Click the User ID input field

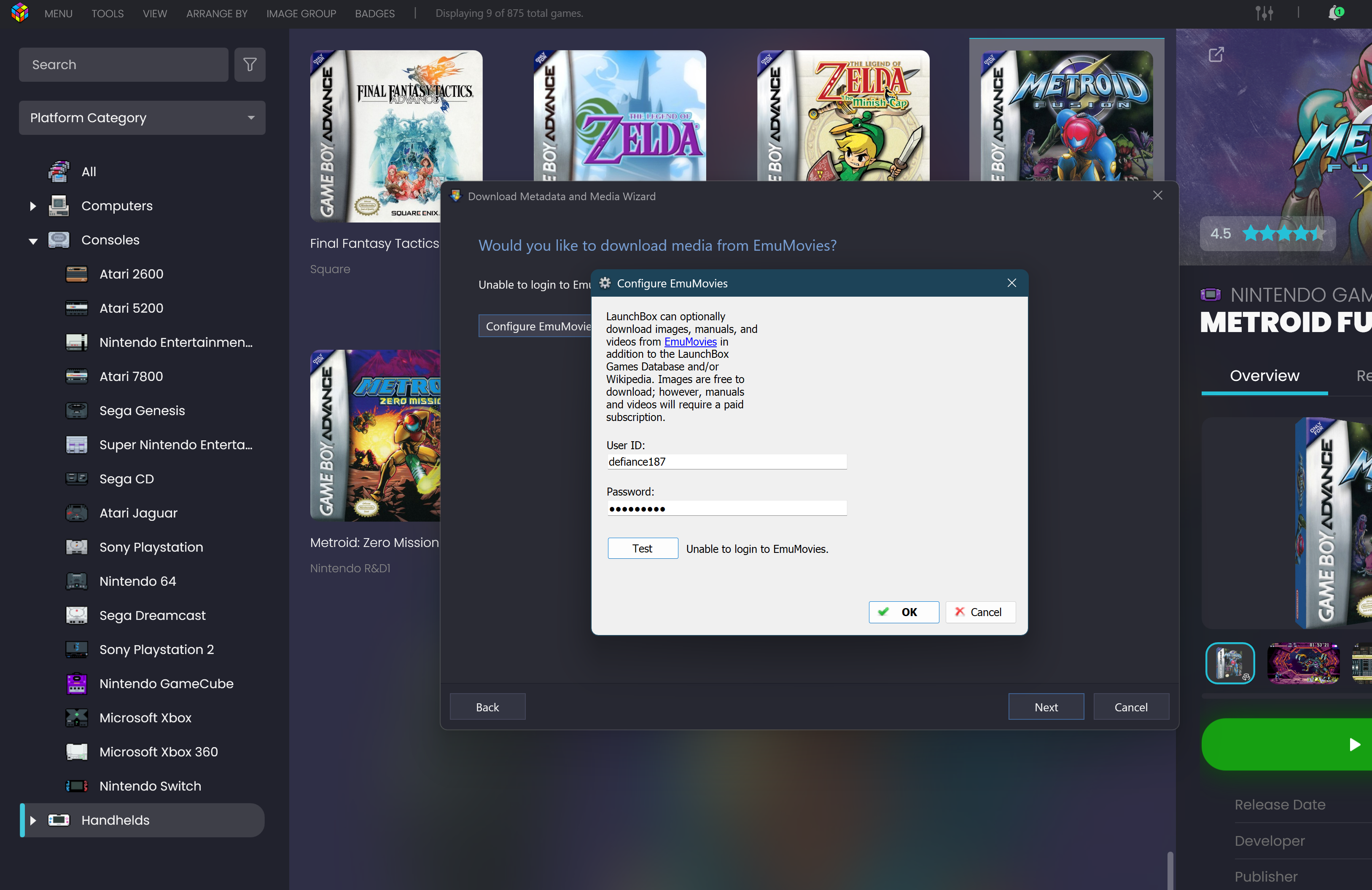click(726, 461)
